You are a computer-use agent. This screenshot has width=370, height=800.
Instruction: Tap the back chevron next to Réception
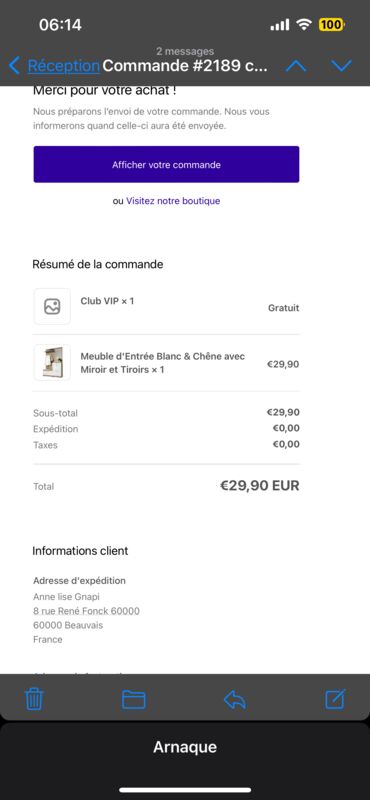tap(14, 65)
